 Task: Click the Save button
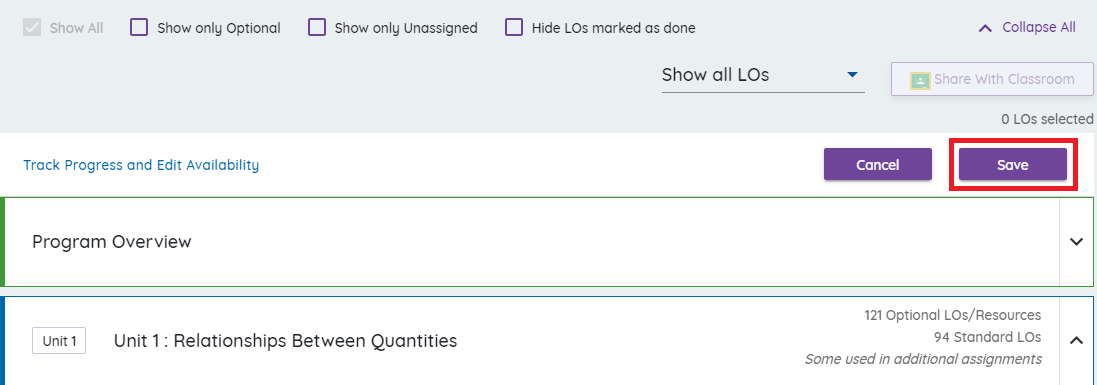click(x=1012, y=165)
